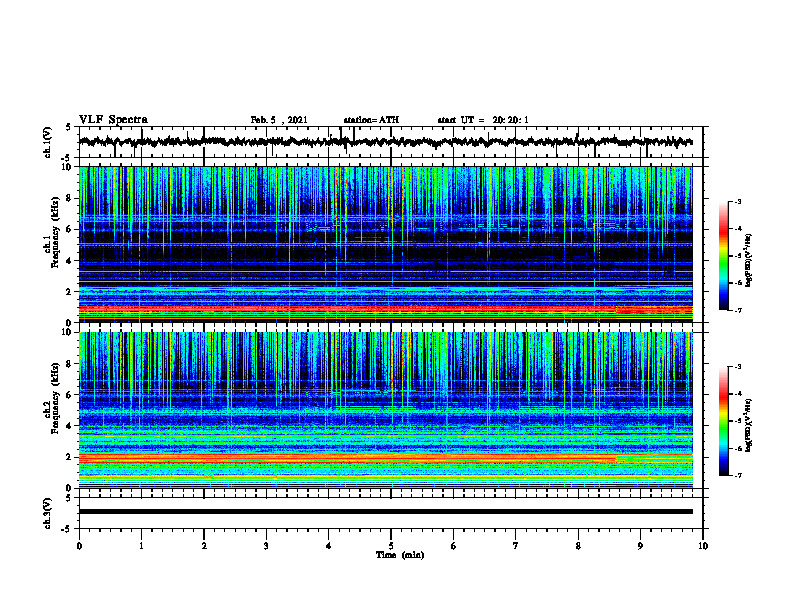Click the "-3" label on the upper colorbar
Viewport: 792px width, 612px height.
coord(738,202)
